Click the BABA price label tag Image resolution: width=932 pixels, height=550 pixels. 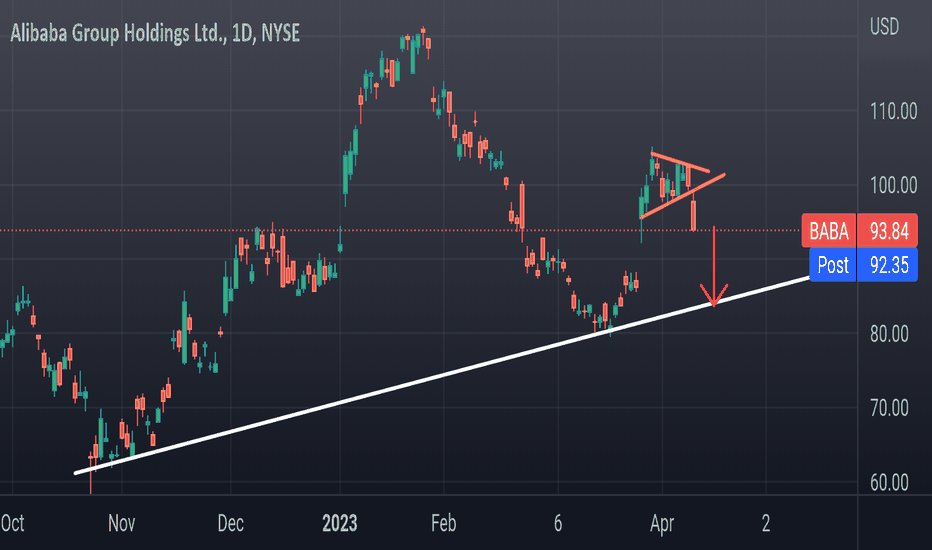tap(829, 231)
